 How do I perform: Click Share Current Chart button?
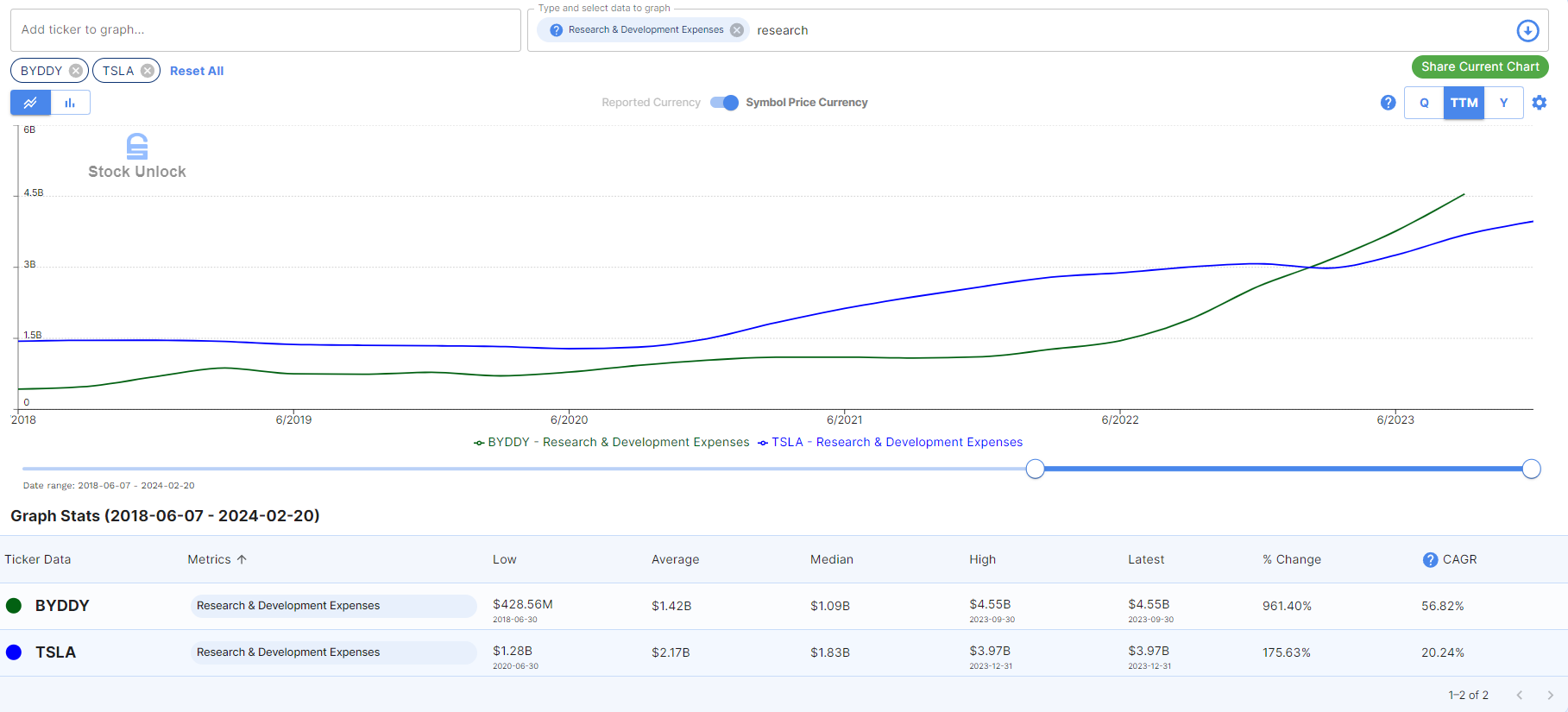[x=1480, y=66]
